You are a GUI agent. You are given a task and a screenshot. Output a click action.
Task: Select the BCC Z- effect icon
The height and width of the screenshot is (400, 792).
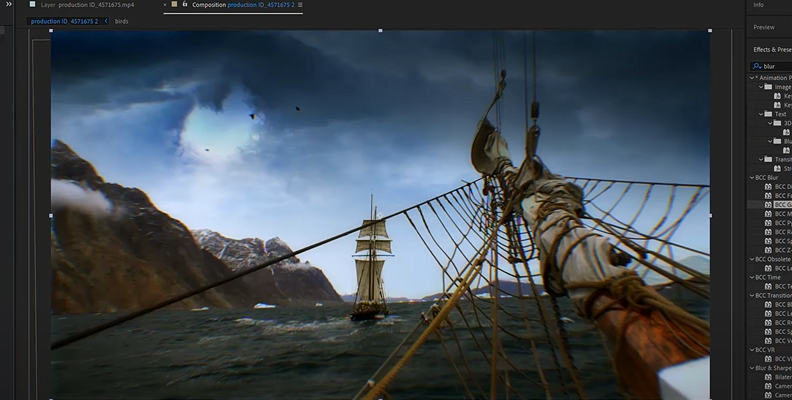[x=768, y=251]
